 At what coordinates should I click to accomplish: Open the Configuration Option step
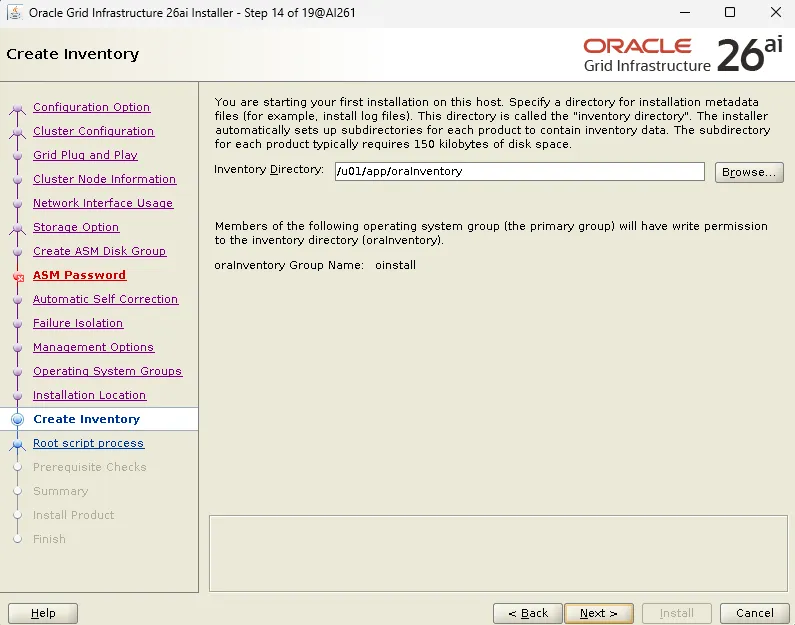click(x=91, y=107)
